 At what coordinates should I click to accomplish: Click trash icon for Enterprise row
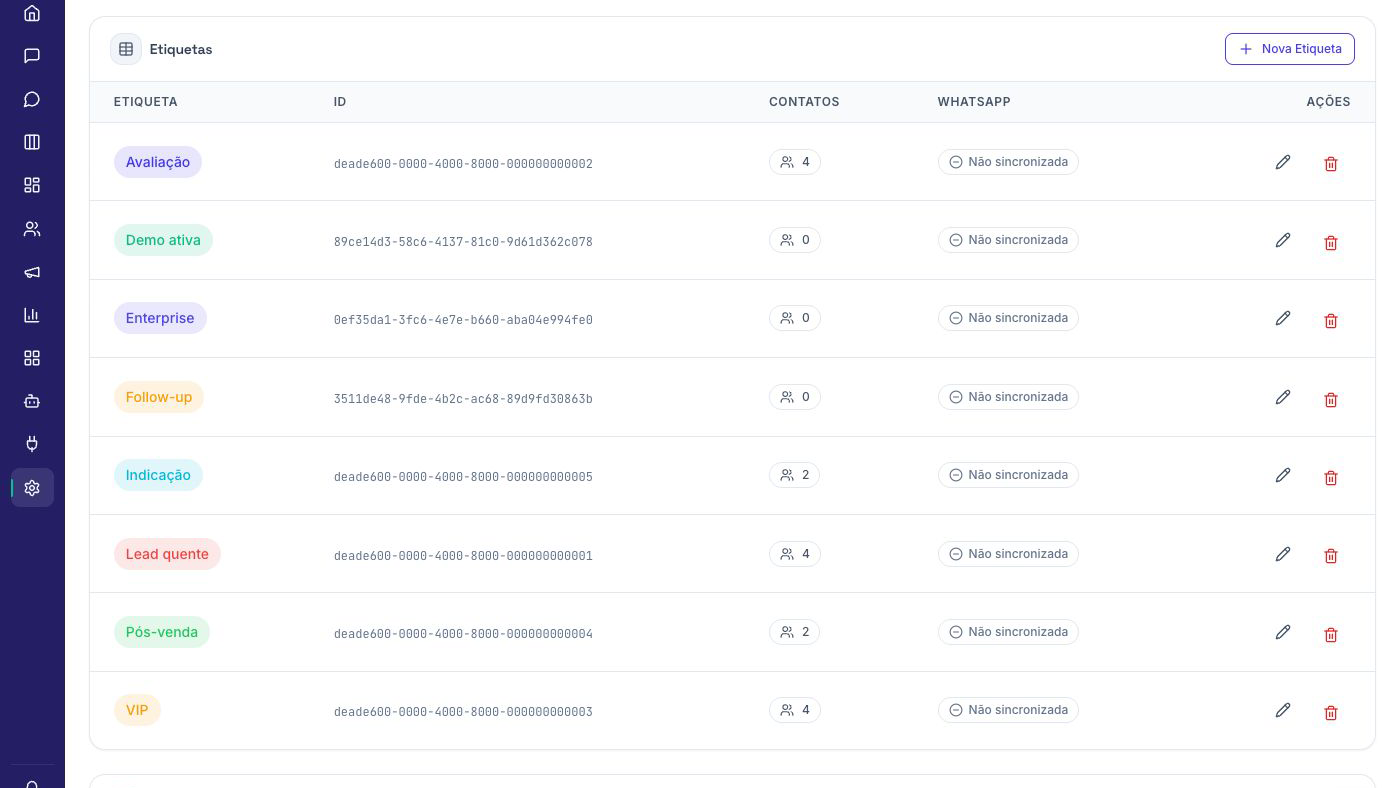coord(1331,320)
